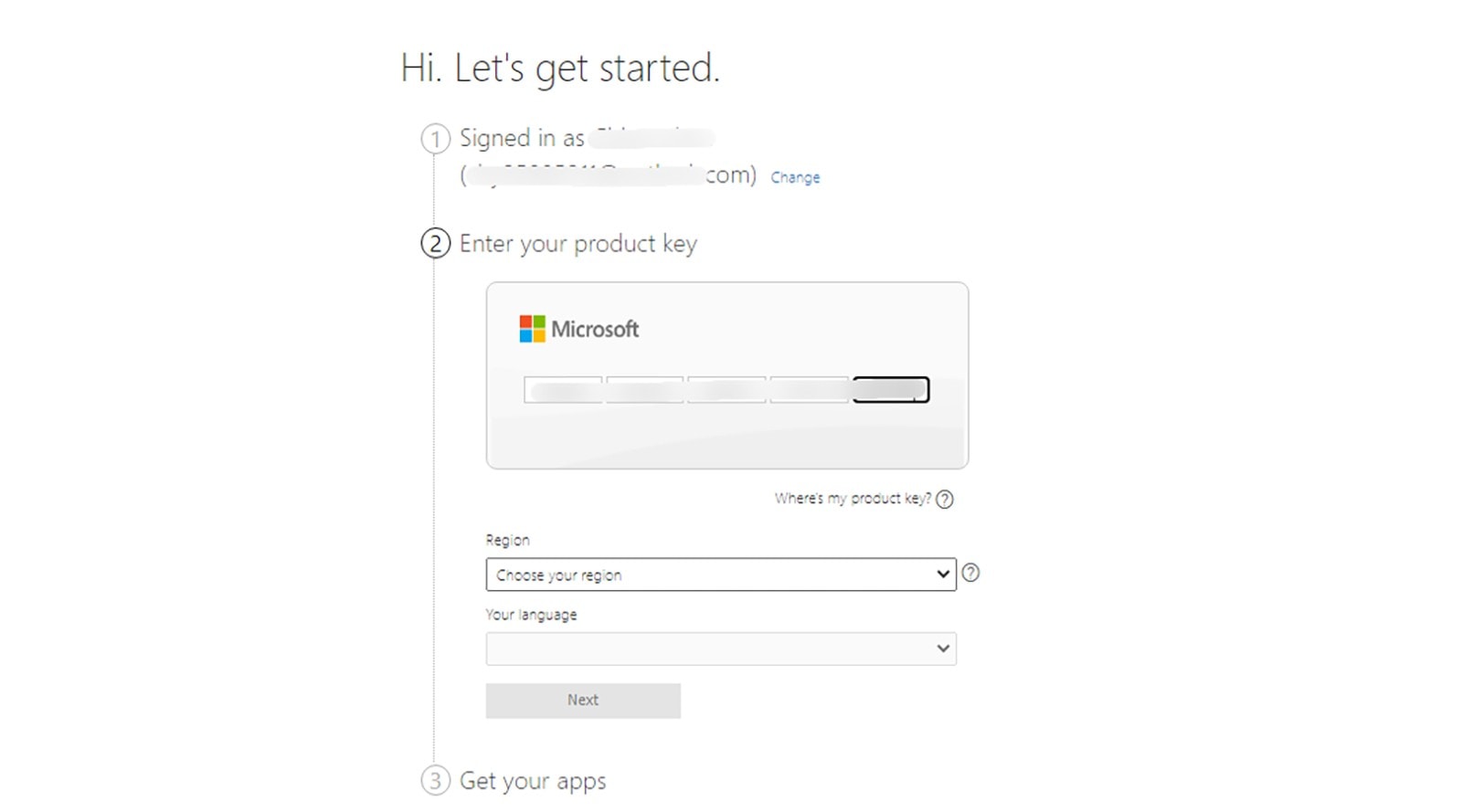Click the step 1 circle icon

click(435, 139)
